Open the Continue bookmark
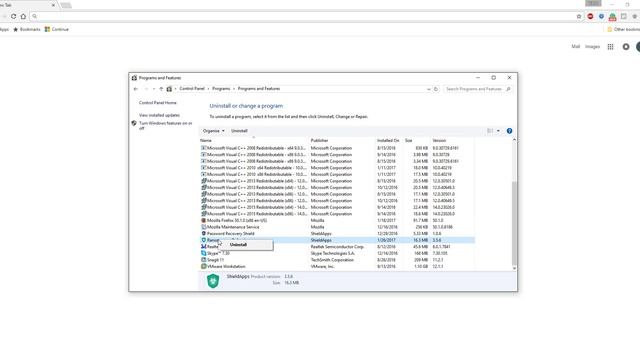Image resolution: width=640 pixels, height=360 pixels. tap(57, 29)
